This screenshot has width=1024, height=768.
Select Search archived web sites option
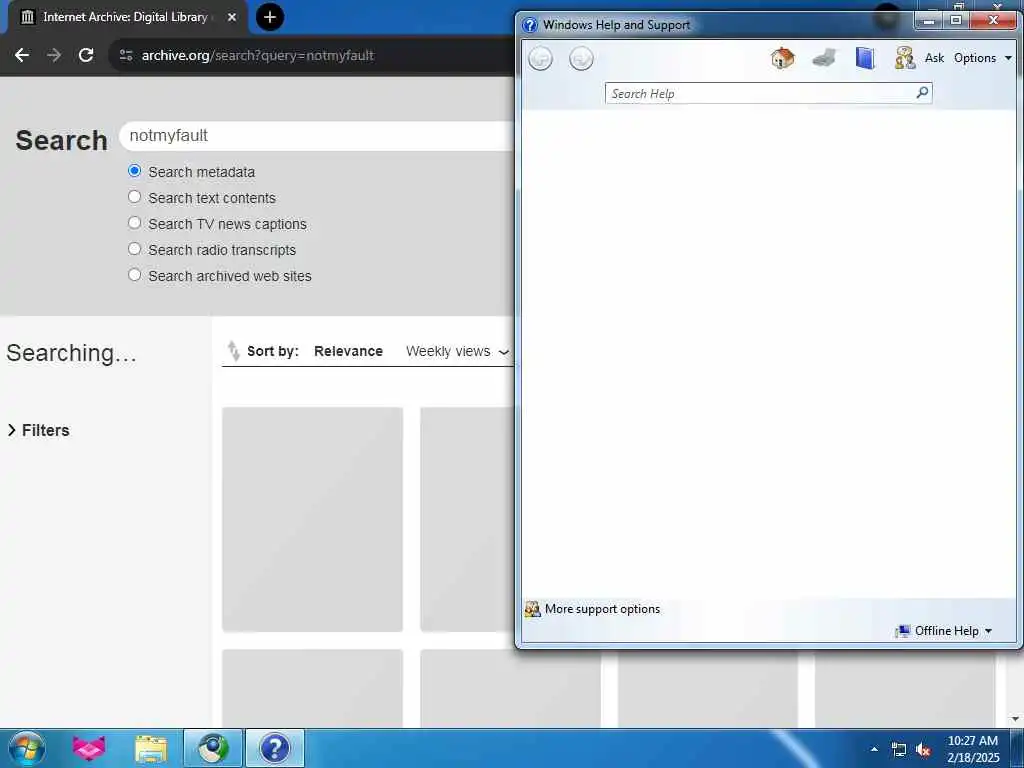click(x=135, y=276)
